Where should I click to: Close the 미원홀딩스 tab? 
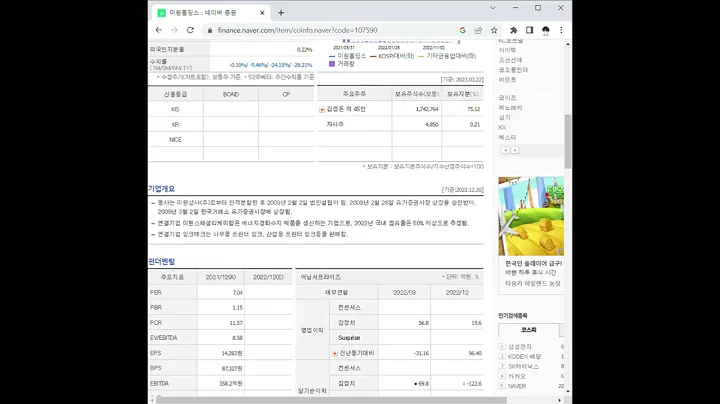(x=262, y=13)
